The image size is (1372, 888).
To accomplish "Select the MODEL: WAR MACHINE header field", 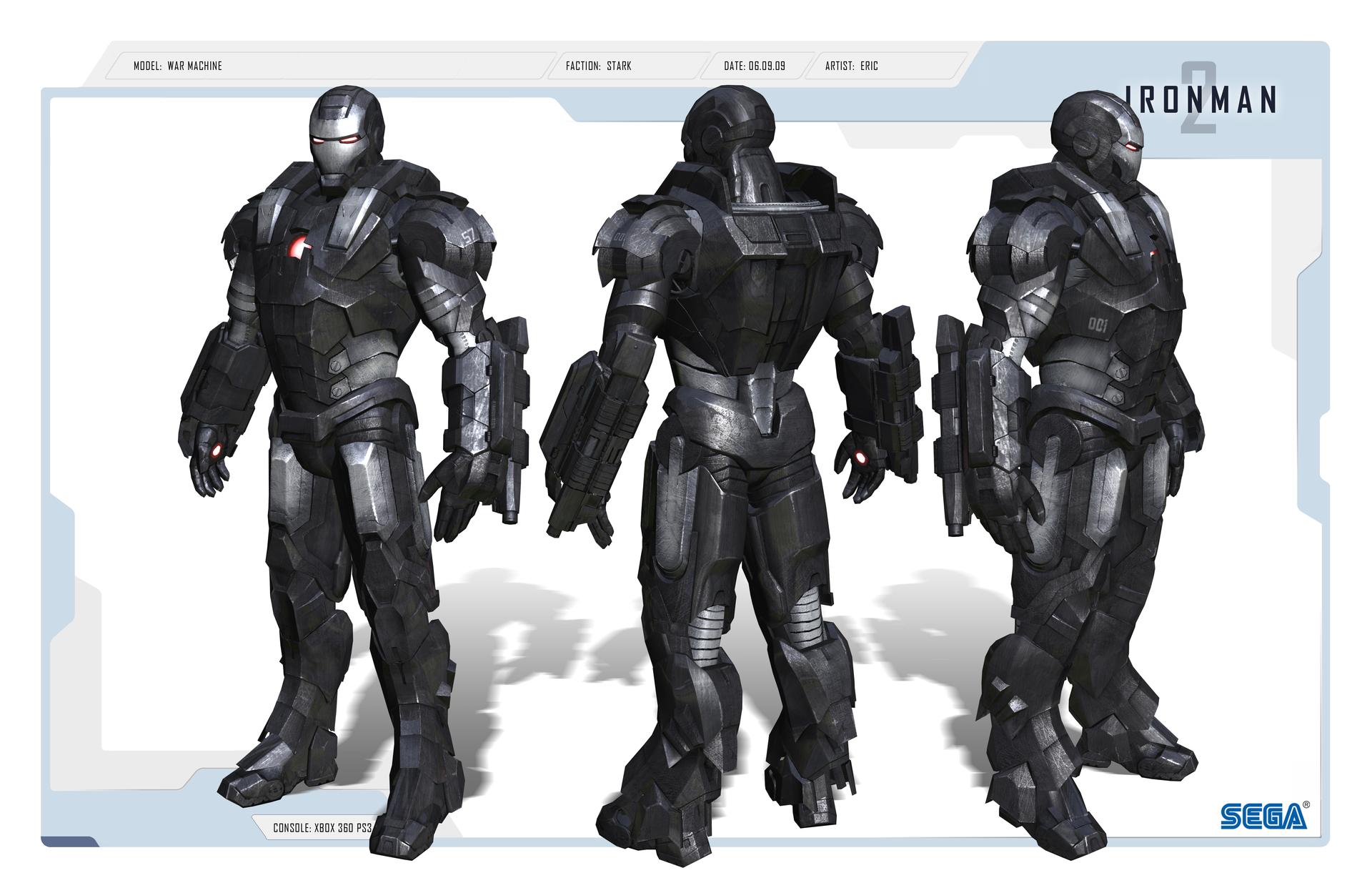I will pos(178,66).
